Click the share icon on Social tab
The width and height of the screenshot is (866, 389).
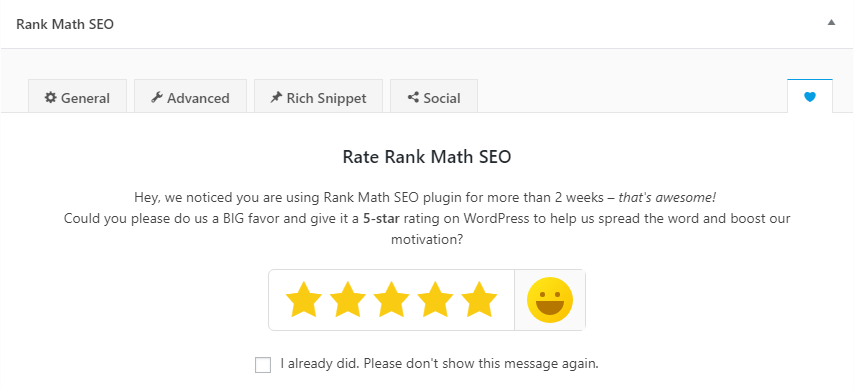click(x=413, y=98)
